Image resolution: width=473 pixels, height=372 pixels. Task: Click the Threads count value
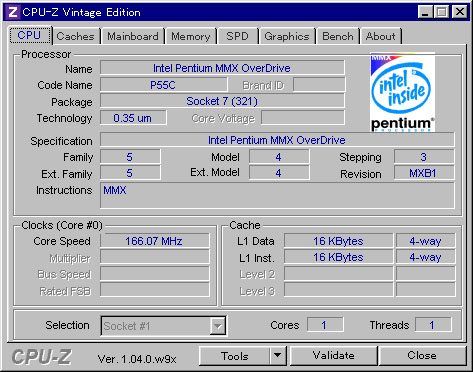coord(433,325)
